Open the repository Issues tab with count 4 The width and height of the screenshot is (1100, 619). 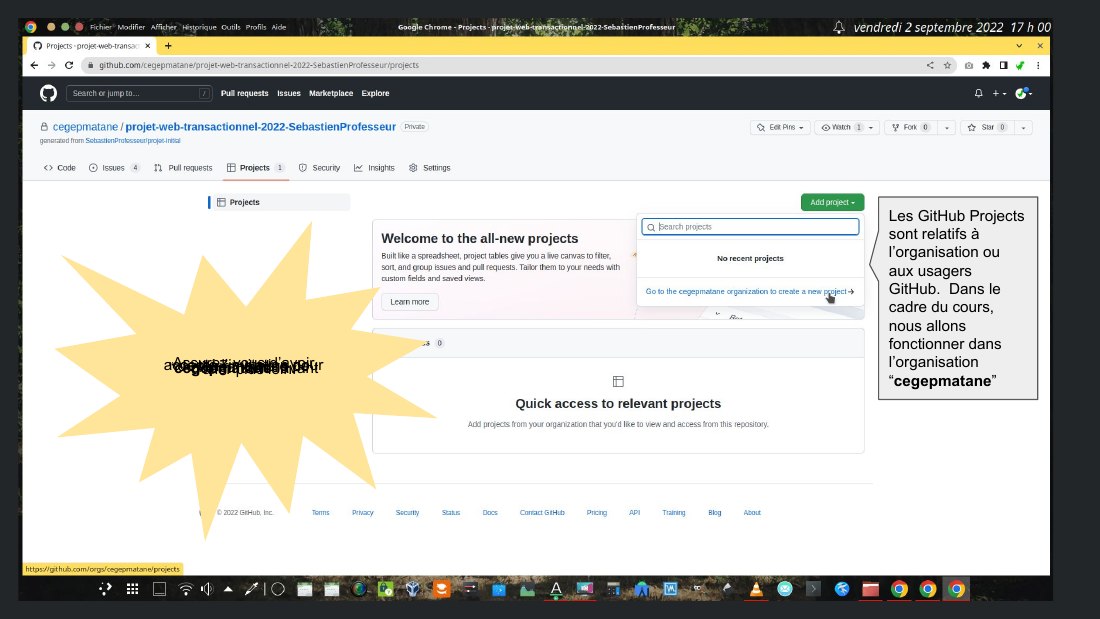click(114, 168)
